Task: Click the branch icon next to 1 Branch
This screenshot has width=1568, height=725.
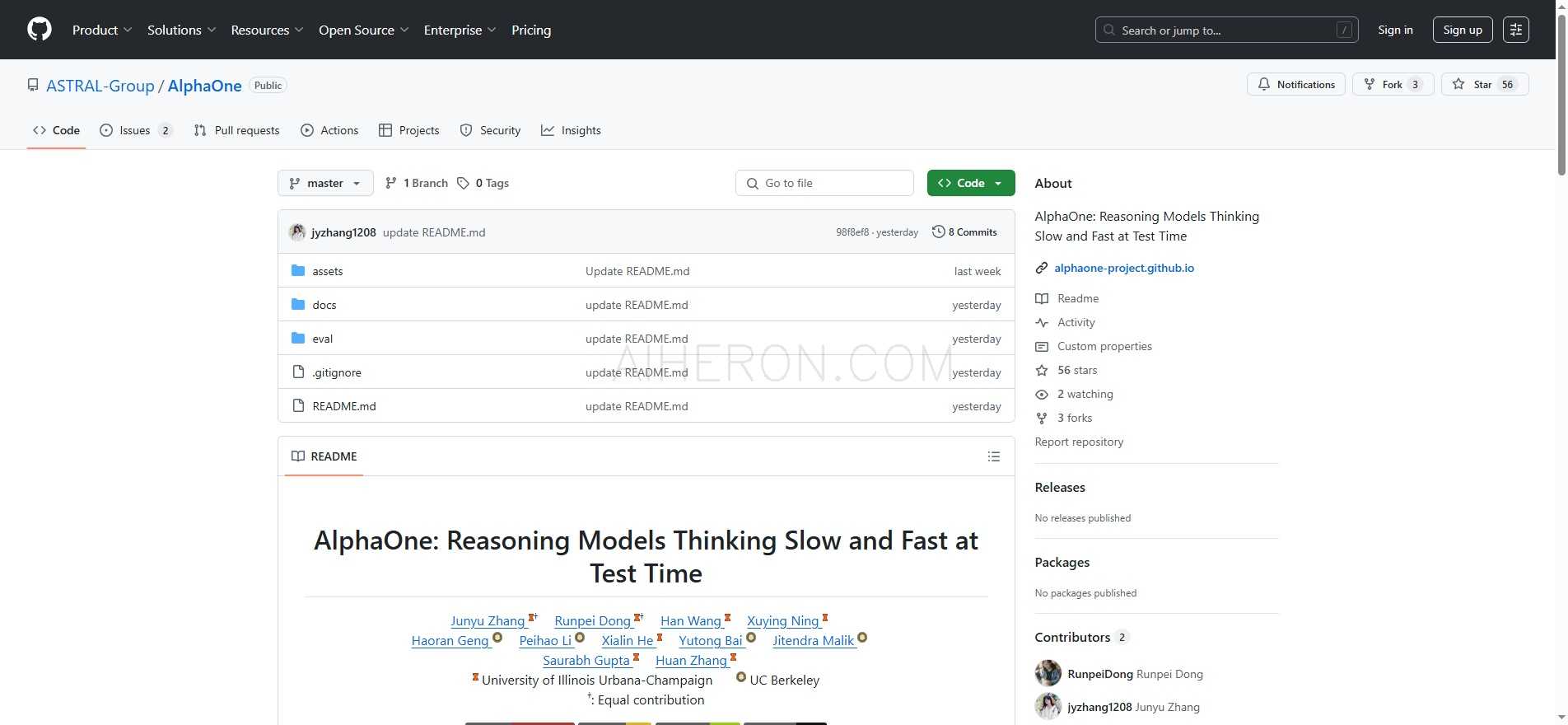Action: 391,183
